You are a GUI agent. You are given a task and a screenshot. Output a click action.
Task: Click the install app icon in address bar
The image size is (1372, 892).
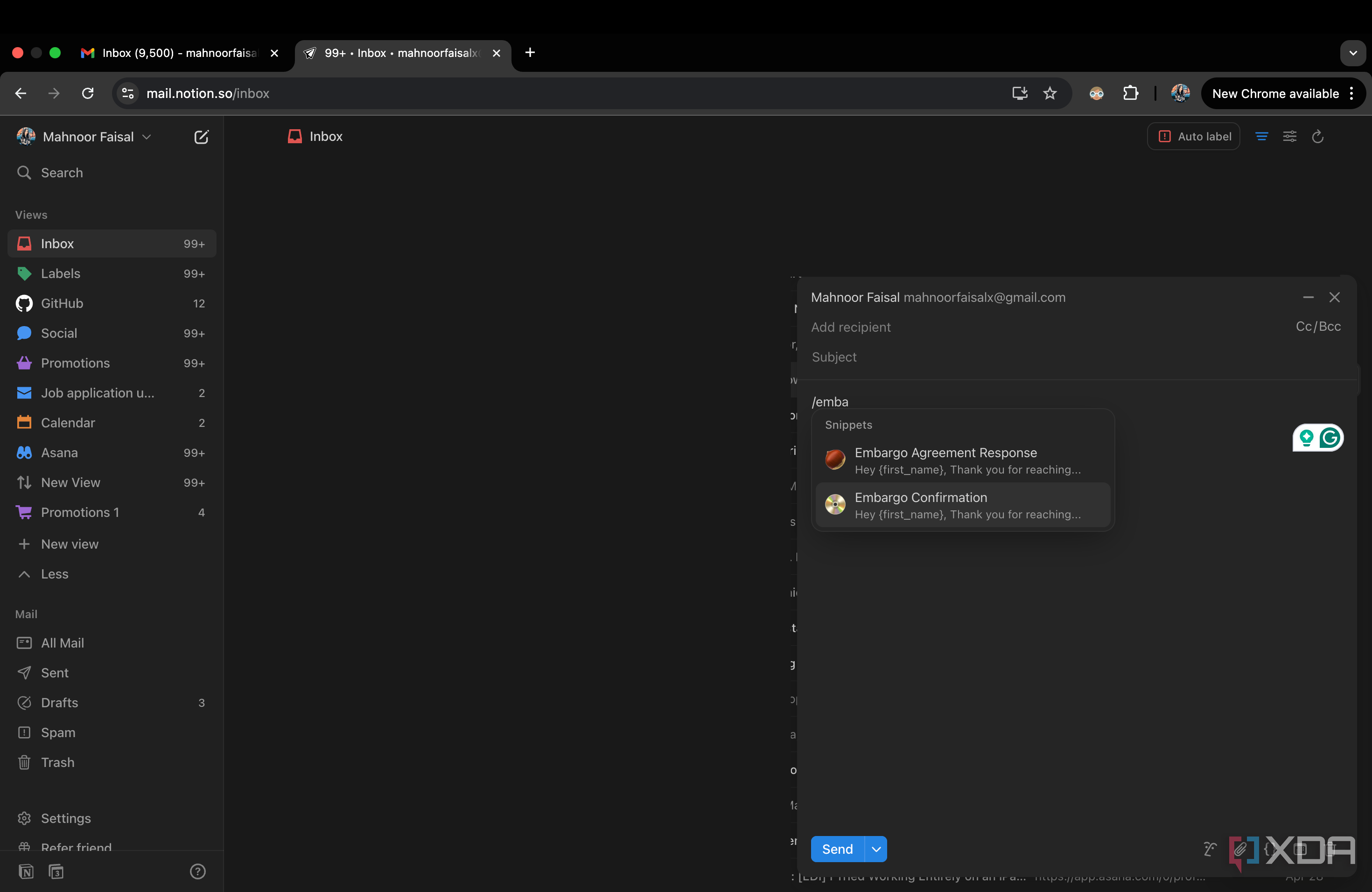[x=1019, y=93]
